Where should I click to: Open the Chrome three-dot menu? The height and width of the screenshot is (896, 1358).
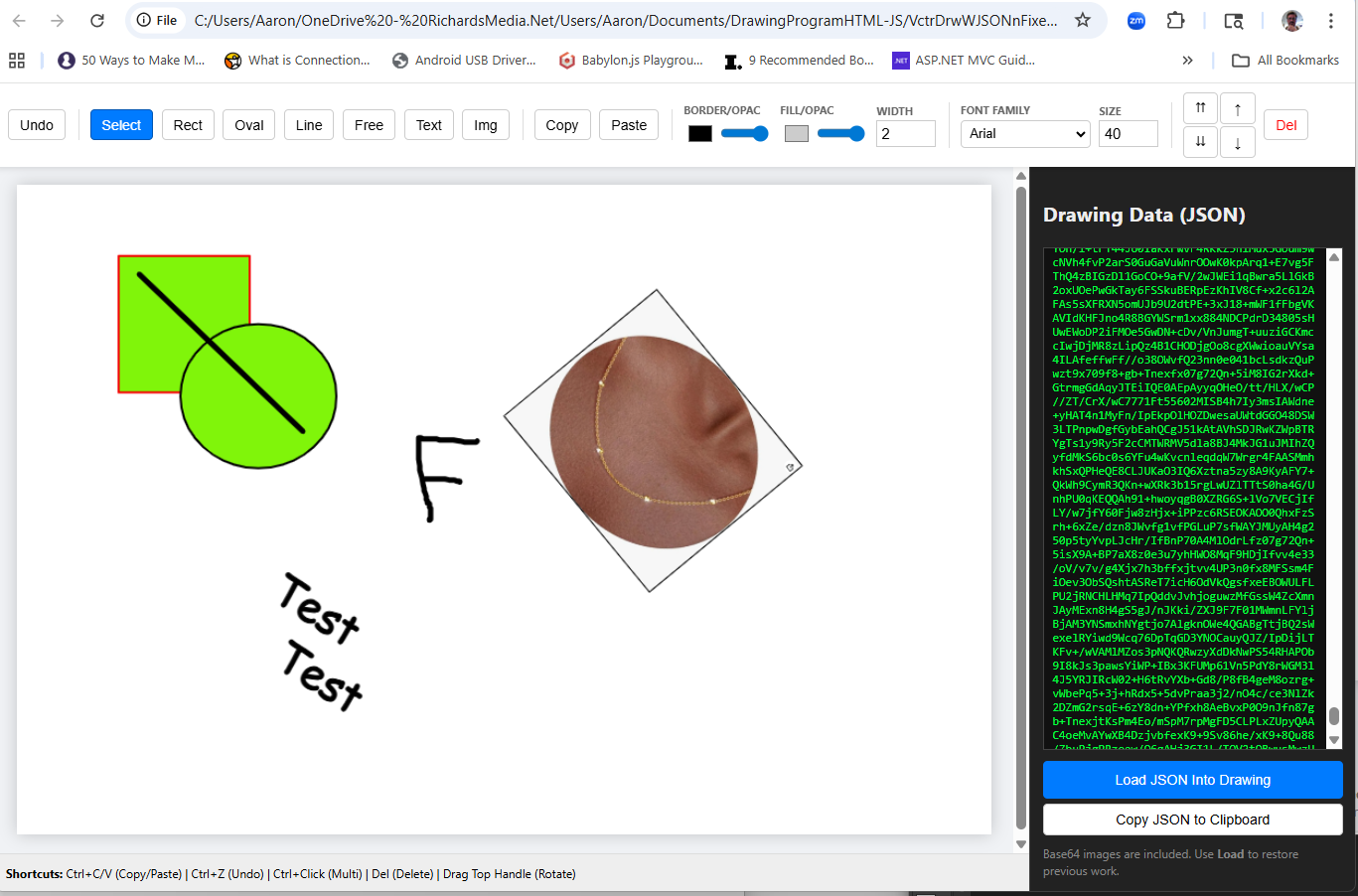tap(1331, 20)
